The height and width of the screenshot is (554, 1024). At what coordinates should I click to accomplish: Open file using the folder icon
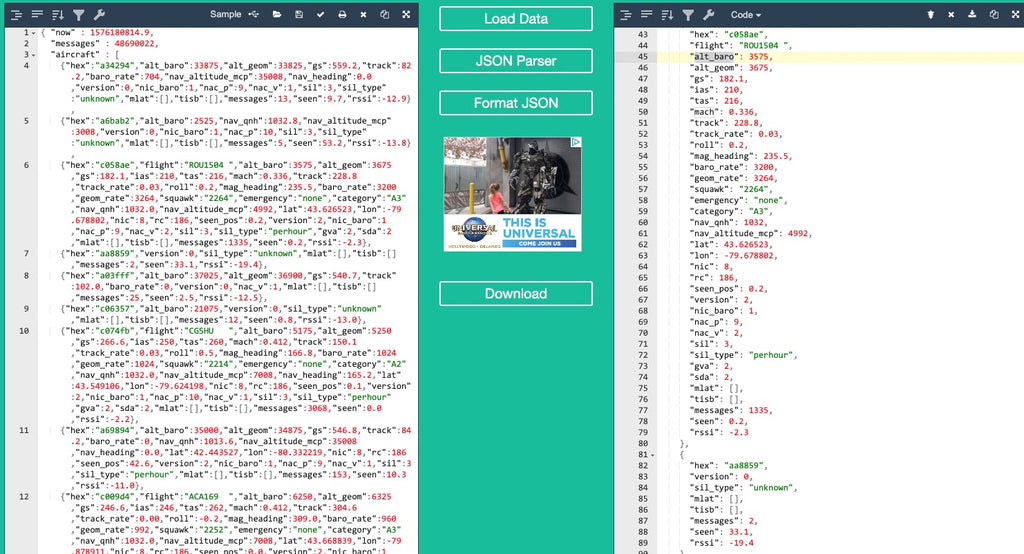pos(277,15)
